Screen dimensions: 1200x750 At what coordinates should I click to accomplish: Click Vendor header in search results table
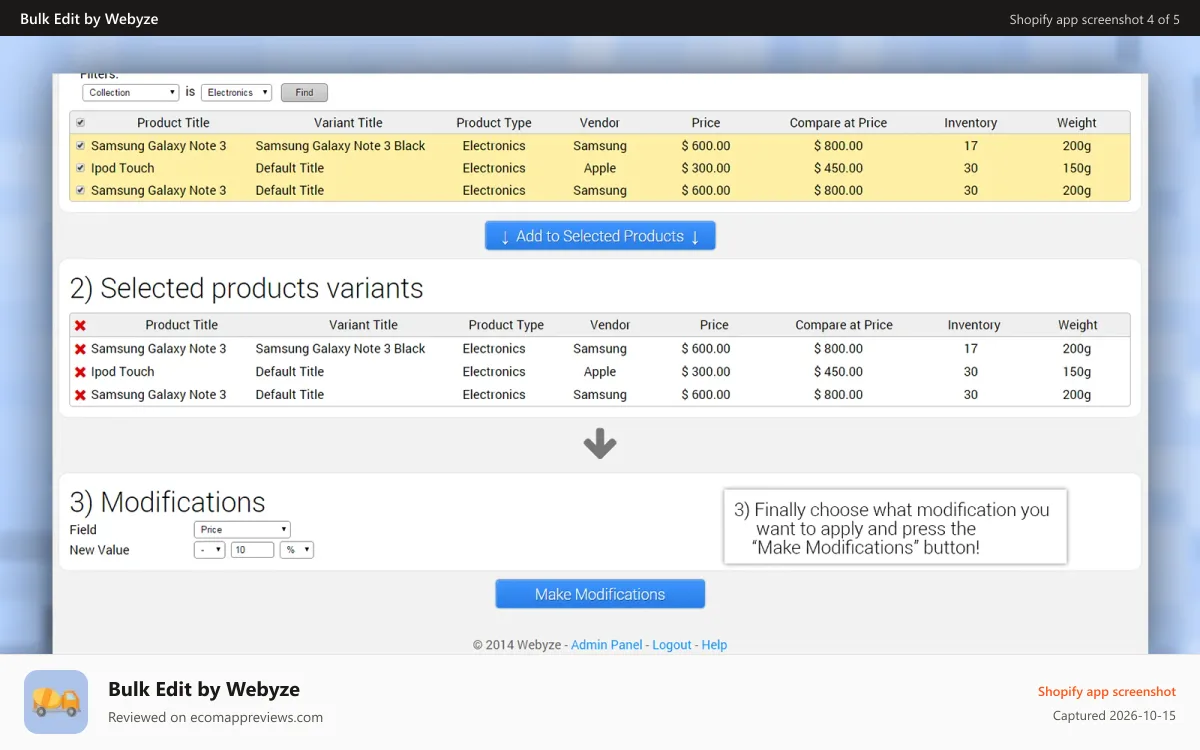coord(600,123)
